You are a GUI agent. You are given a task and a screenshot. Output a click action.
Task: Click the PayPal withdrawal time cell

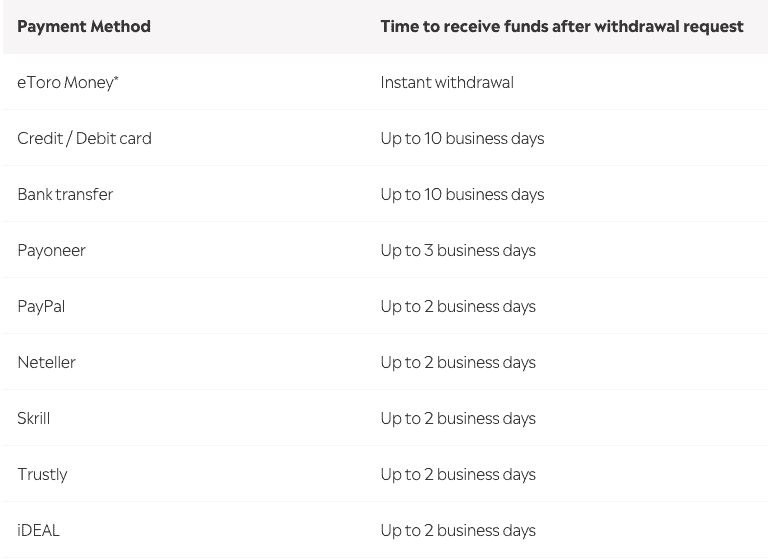tap(458, 307)
